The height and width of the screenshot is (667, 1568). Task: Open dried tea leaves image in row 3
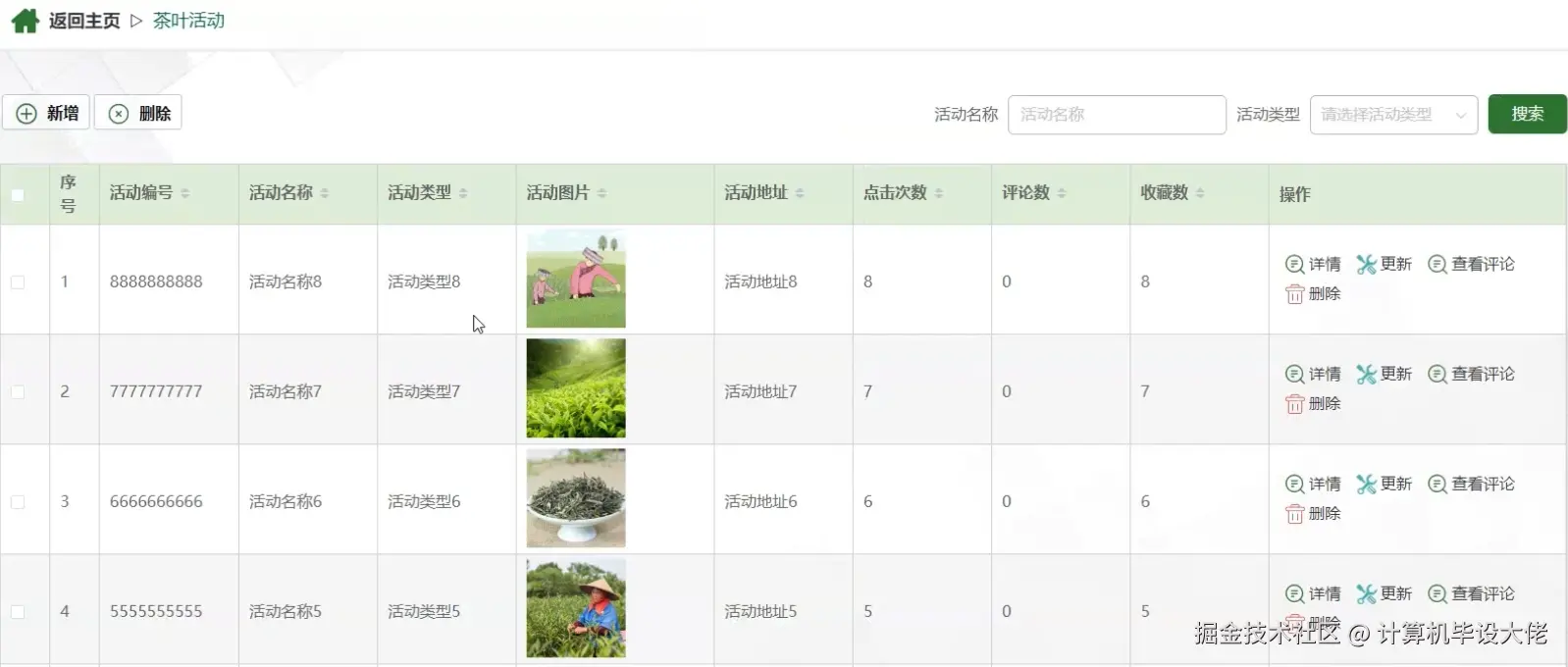tap(576, 498)
